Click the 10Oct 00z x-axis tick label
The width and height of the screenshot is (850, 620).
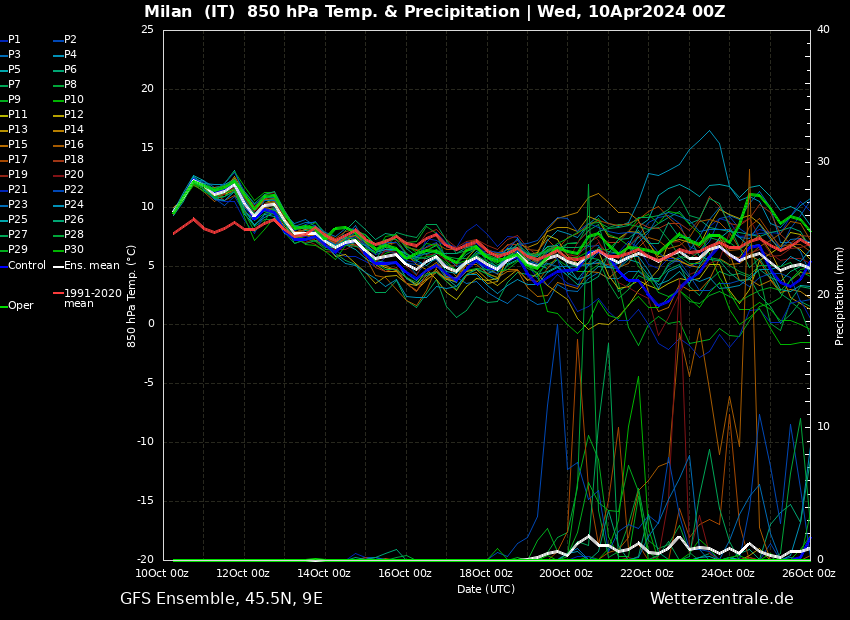162,573
